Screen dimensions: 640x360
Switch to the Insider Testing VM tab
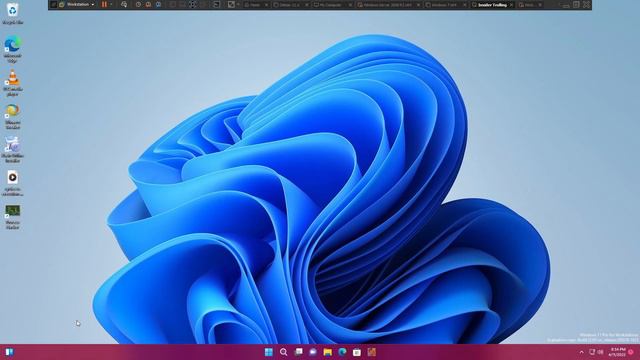492,5
